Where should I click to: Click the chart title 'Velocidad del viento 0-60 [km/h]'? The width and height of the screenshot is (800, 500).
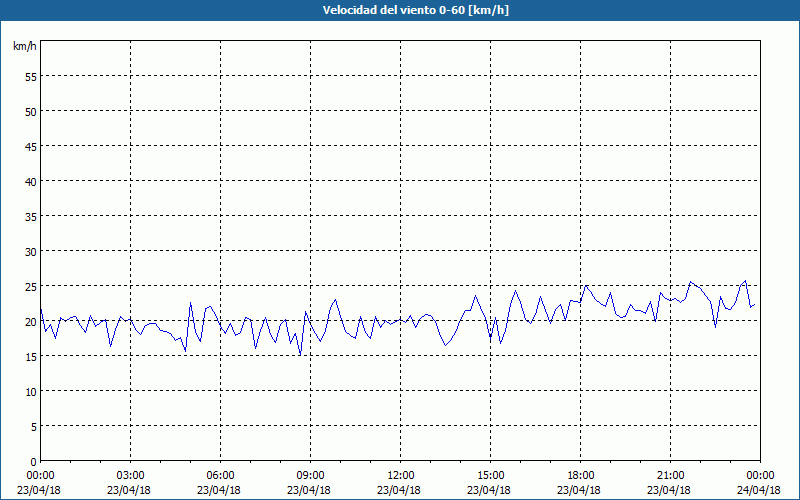415,10
